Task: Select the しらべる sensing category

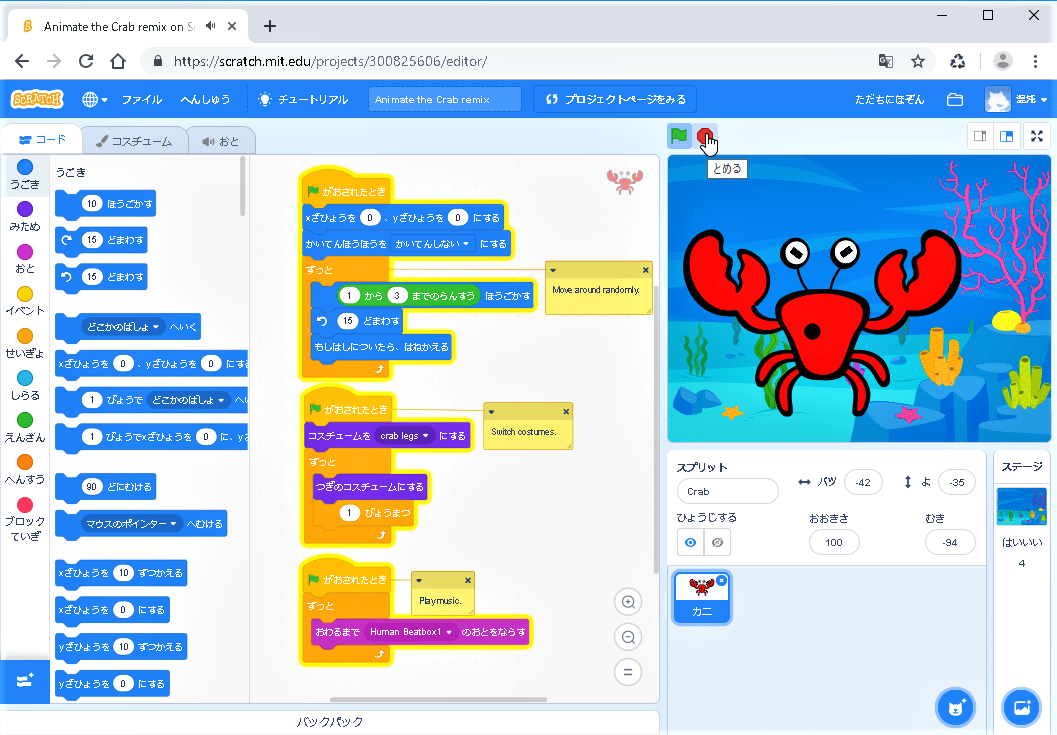Action: (25, 386)
